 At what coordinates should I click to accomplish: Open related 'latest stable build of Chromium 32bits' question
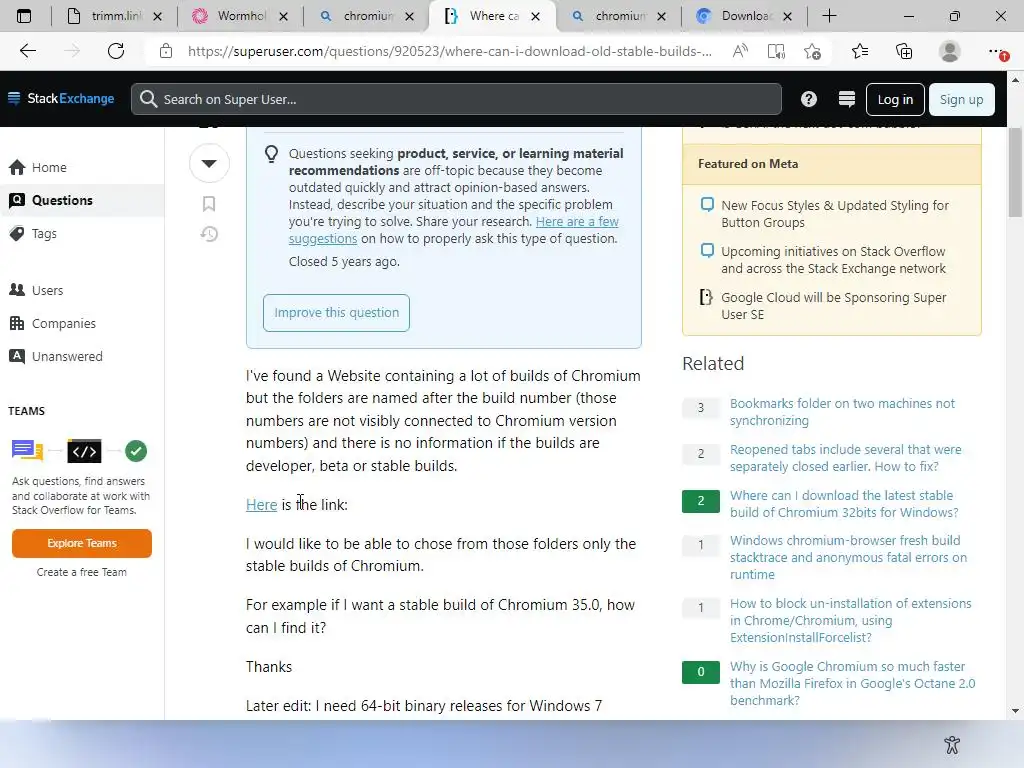(844, 504)
